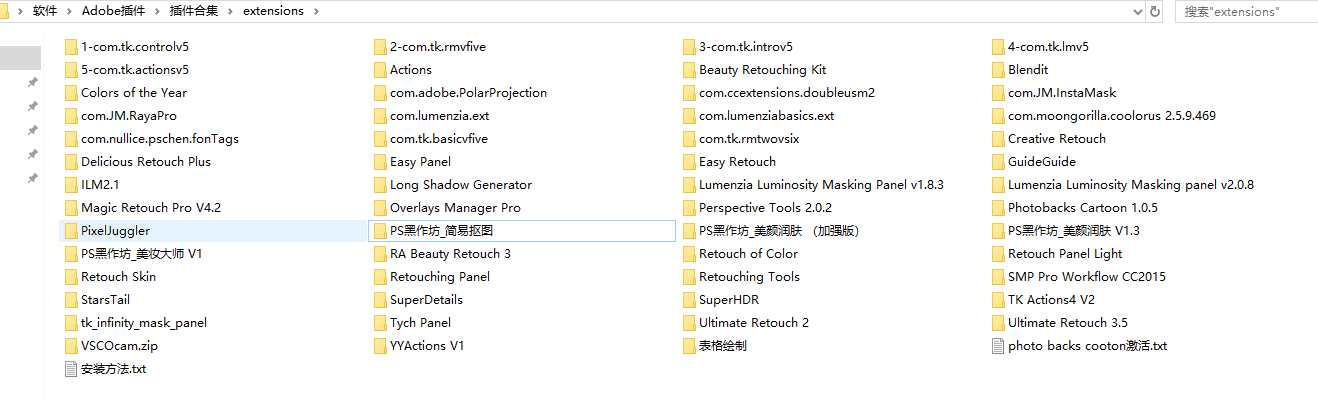Click the address bar folder icon
1318x401 pixels.
(x=6, y=11)
